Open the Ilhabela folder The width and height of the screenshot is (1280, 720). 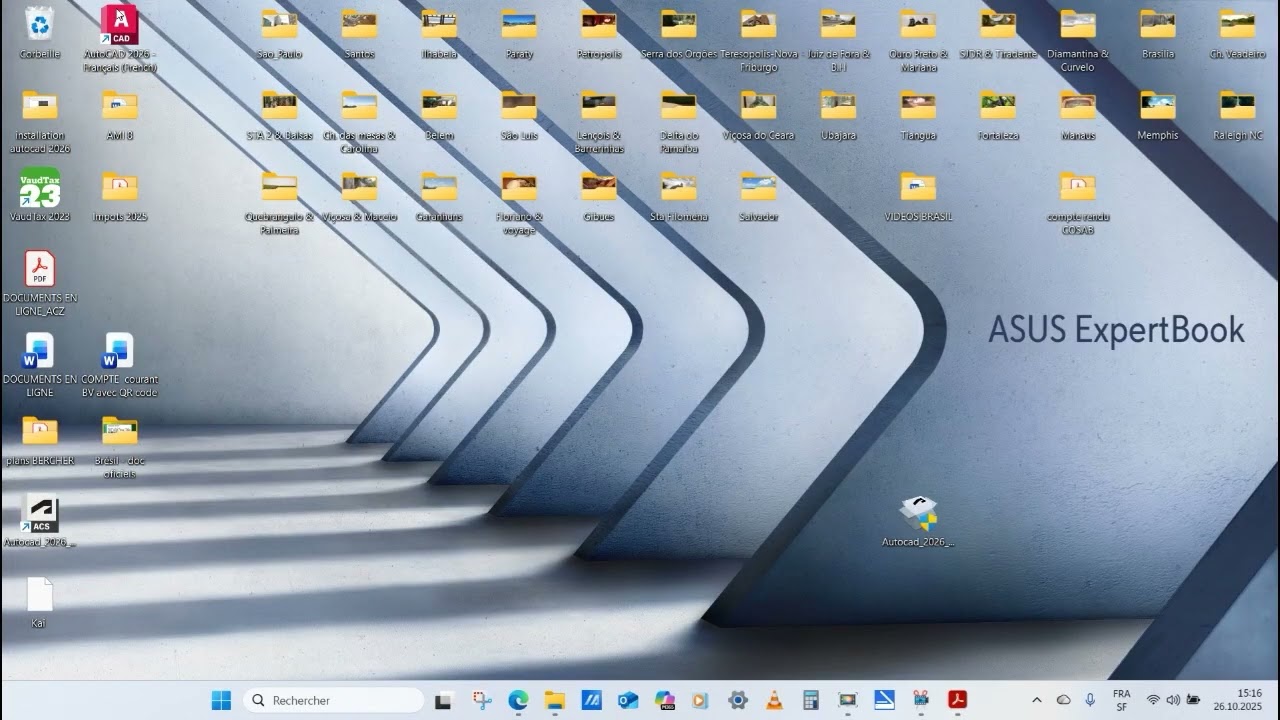tap(439, 33)
